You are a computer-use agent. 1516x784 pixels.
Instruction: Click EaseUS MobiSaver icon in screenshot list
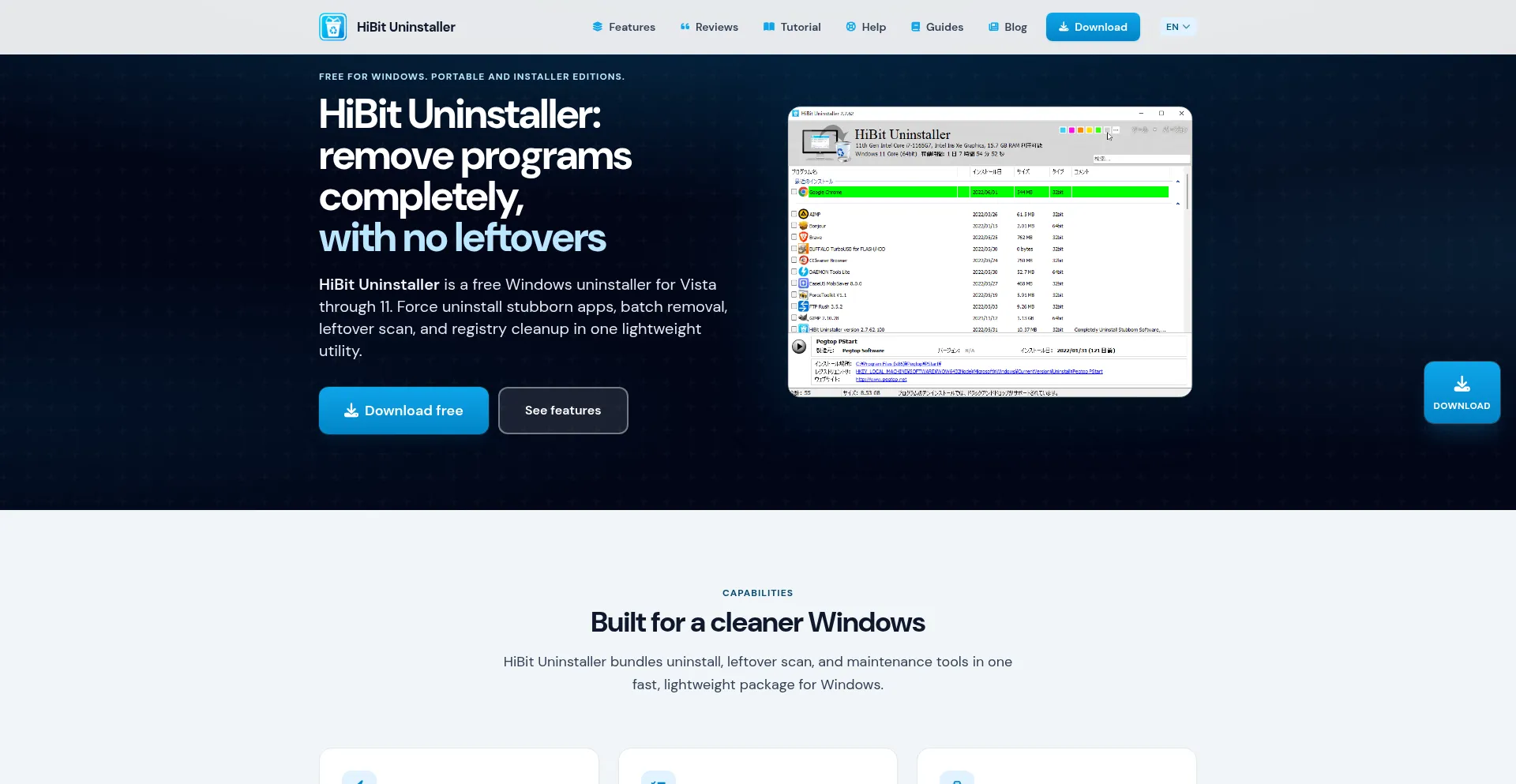[803, 283]
